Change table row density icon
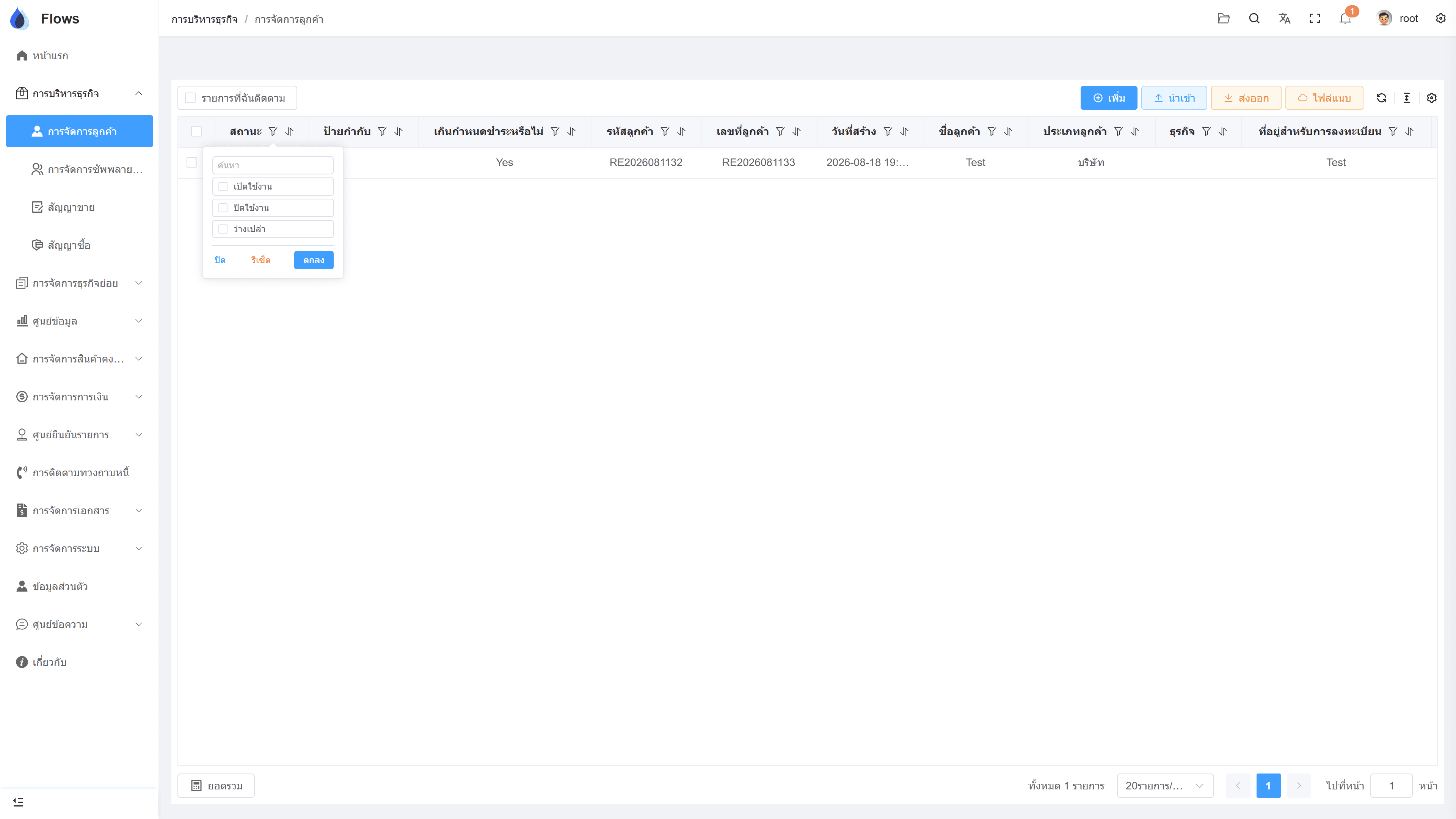Image resolution: width=1456 pixels, height=819 pixels. click(x=1406, y=98)
